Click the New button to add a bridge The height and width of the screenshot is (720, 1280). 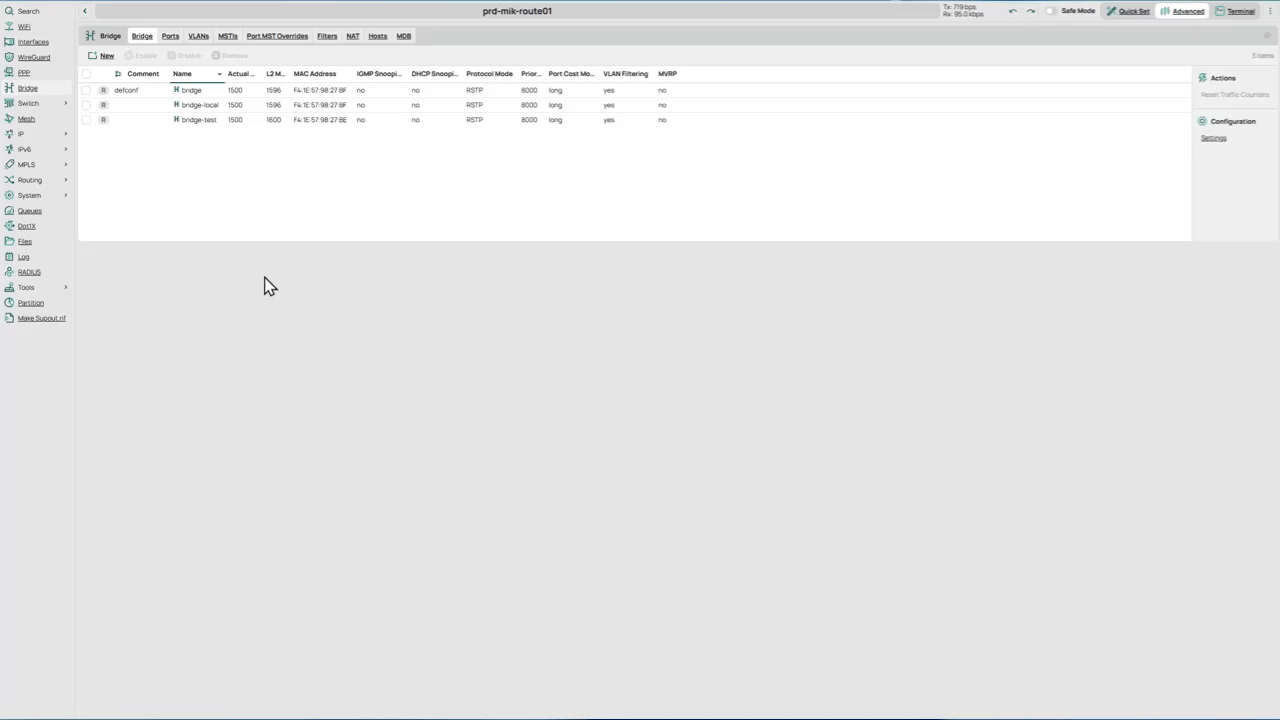(101, 56)
